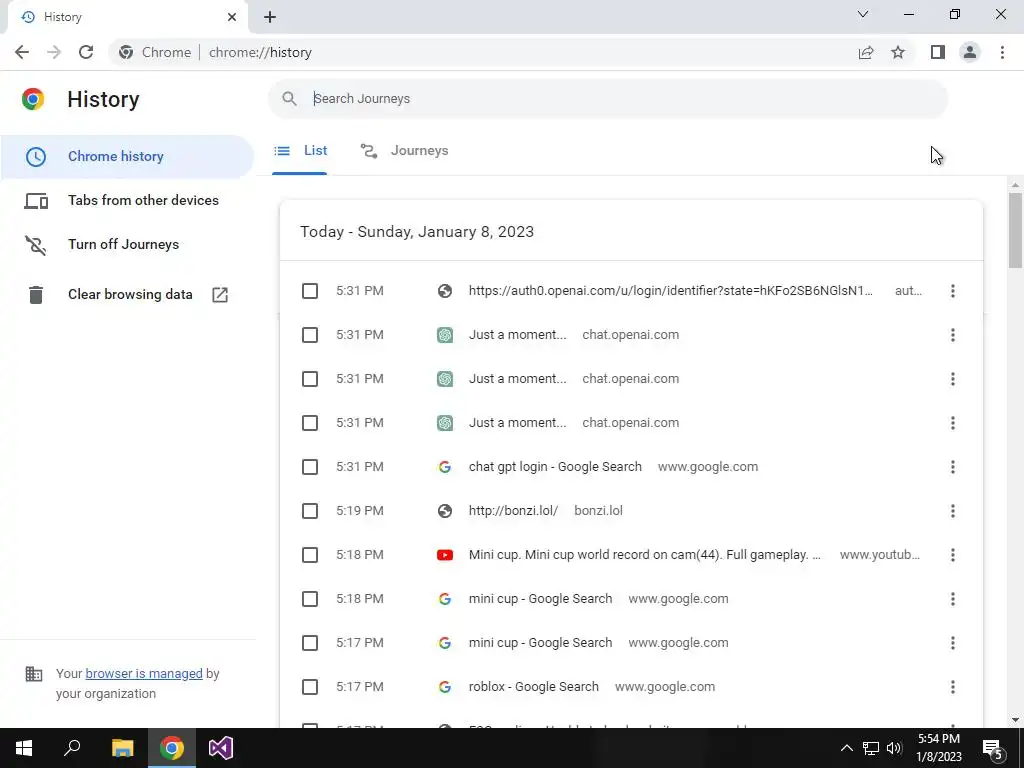The image size is (1024, 768).
Task: Open the profile avatar menu
Action: point(970,52)
